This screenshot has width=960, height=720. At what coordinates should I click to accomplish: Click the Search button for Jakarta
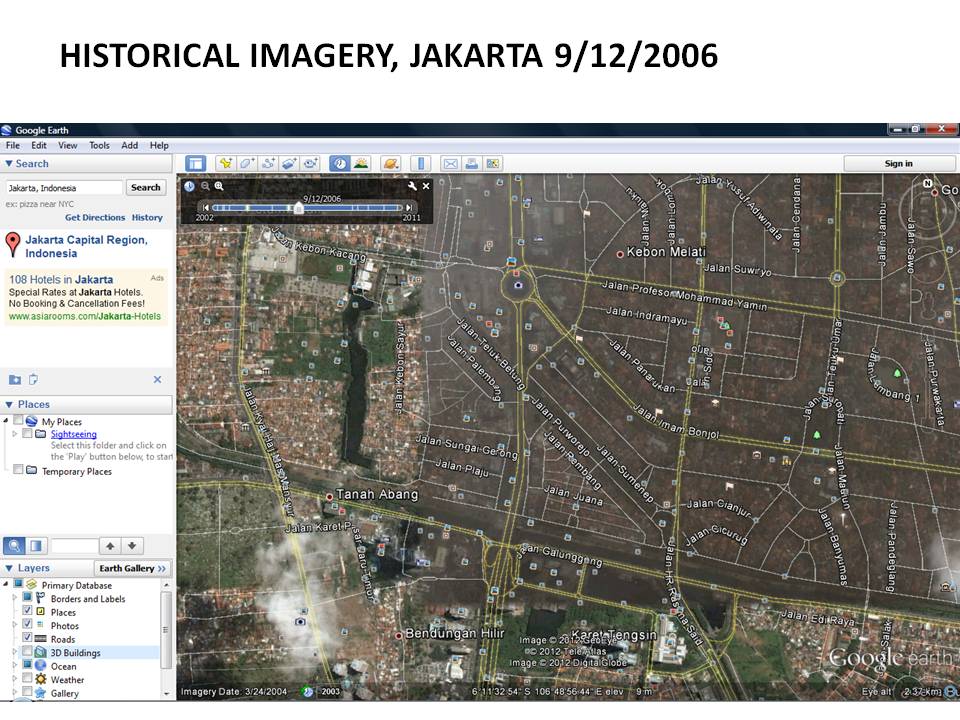(x=146, y=187)
